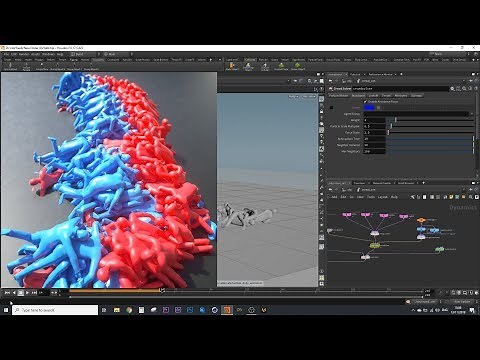Click the Neighbor Distance value field
Screen dimensions: 480x360
point(375,145)
